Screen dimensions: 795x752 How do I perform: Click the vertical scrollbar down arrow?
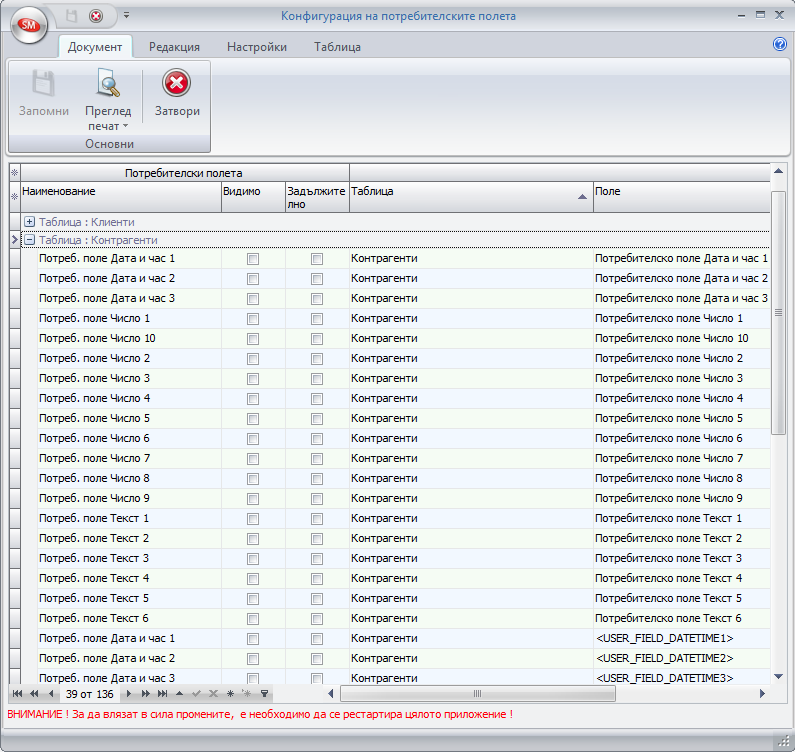778,676
